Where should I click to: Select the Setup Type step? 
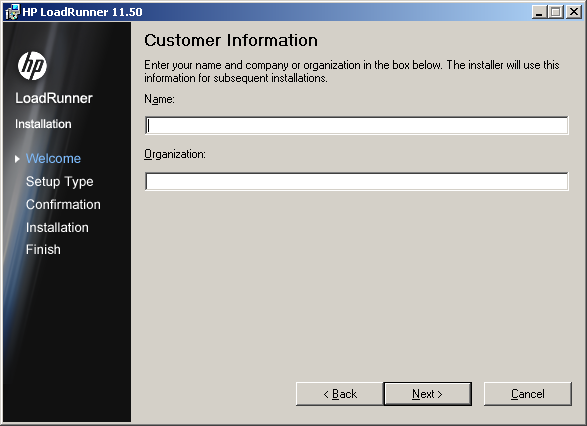(60, 182)
